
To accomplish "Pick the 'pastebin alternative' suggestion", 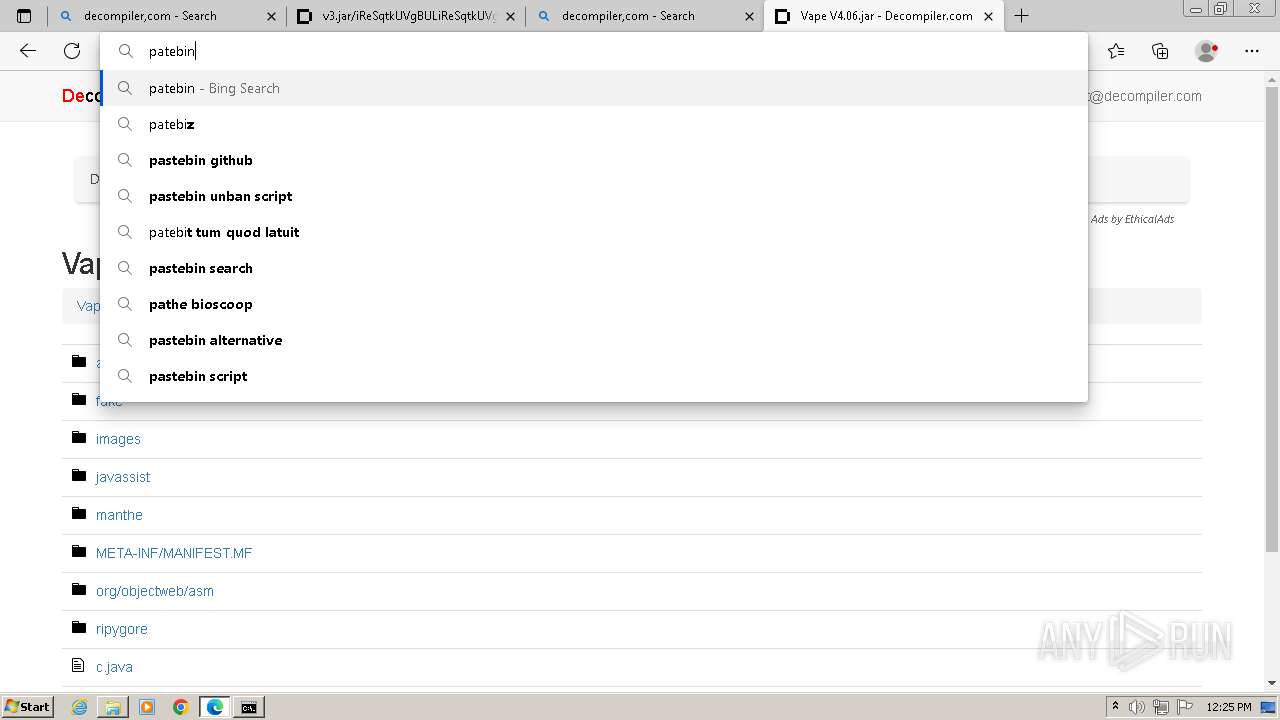I will pos(216,340).
